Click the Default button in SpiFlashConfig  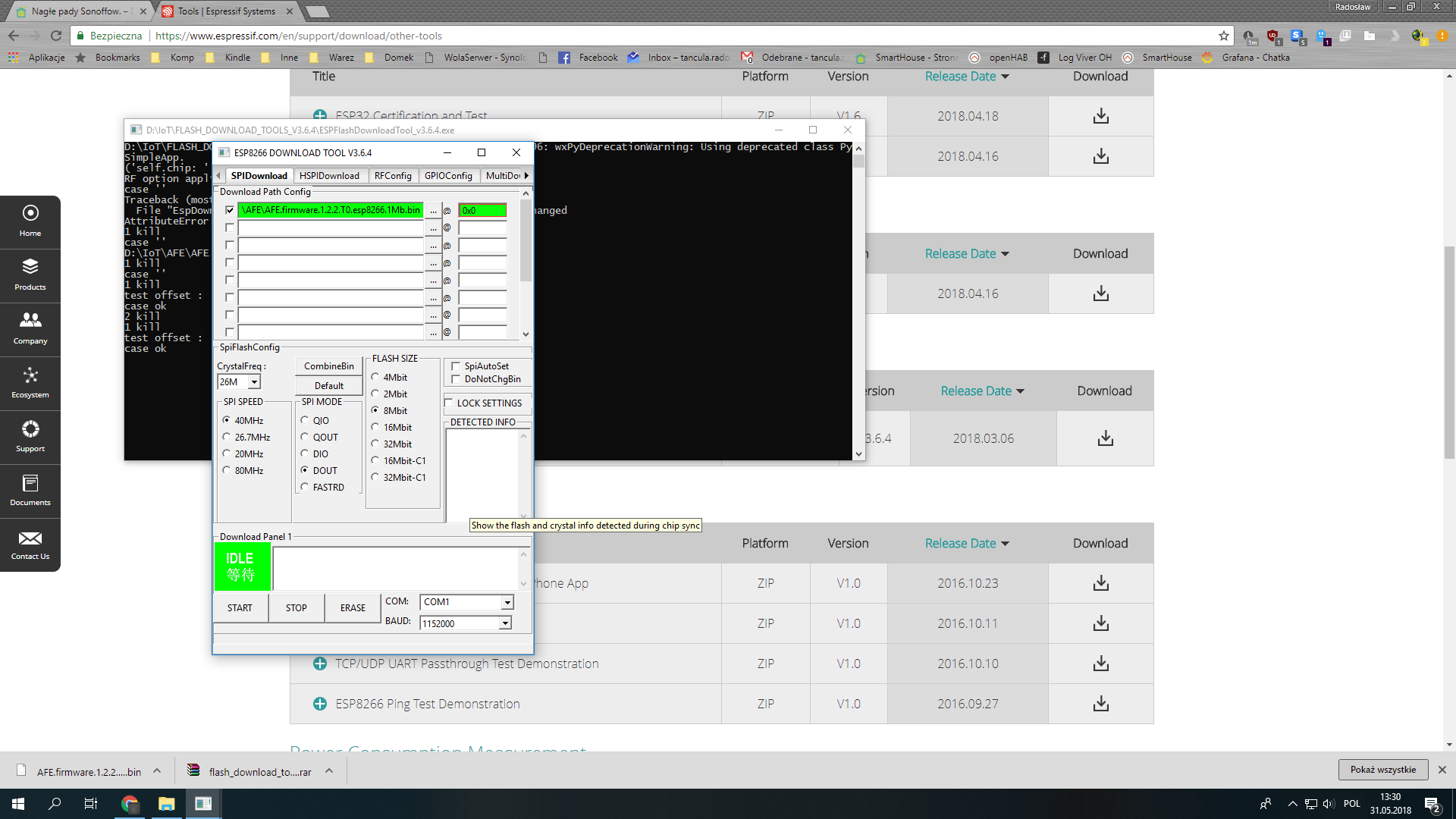(329, 386)
